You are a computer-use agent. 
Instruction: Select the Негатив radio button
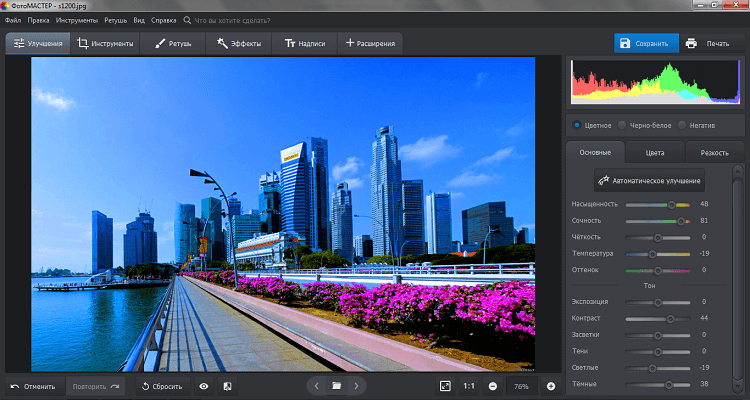tap(681, 125)
